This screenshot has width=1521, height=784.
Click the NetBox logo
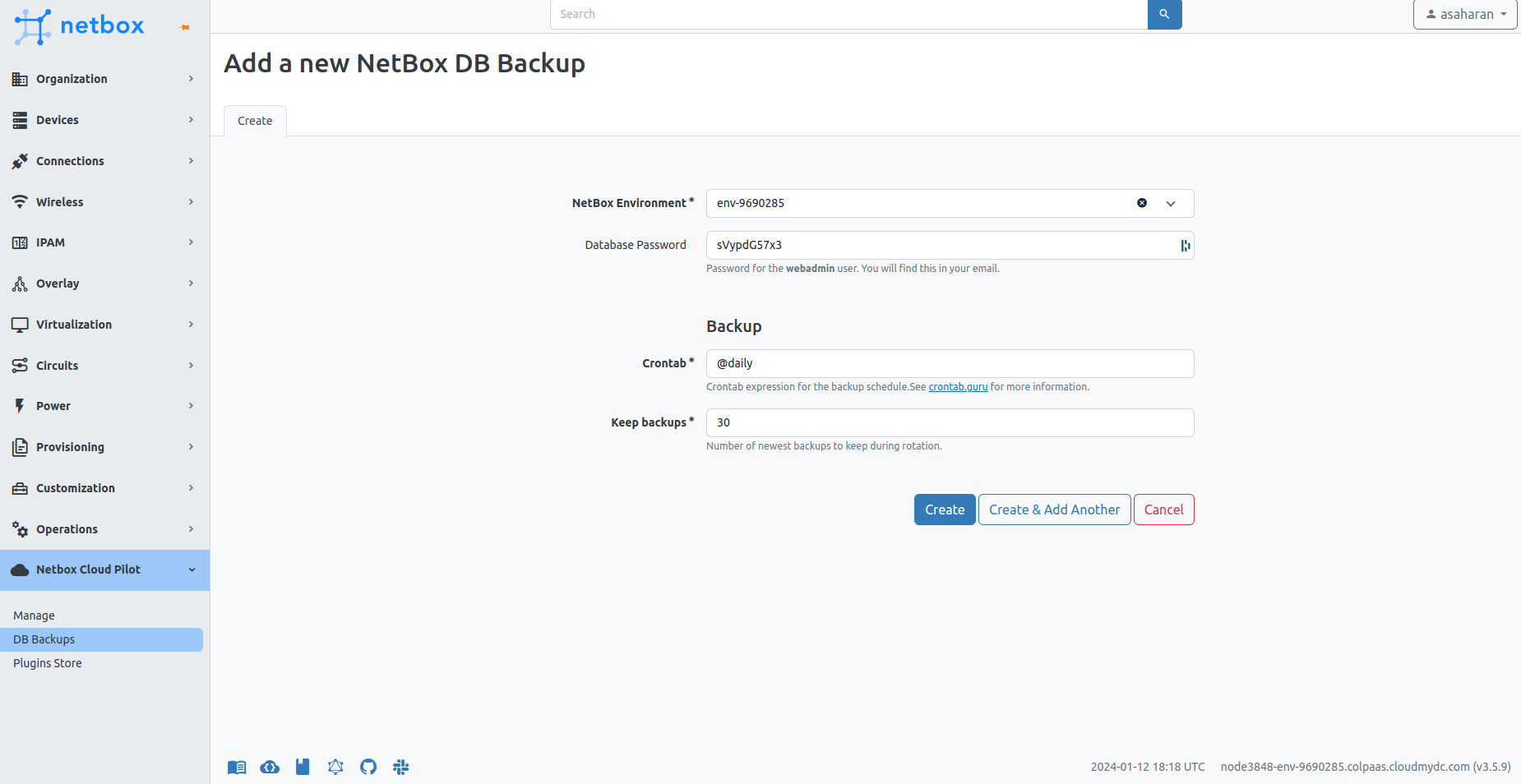click(x=79, y=26)
